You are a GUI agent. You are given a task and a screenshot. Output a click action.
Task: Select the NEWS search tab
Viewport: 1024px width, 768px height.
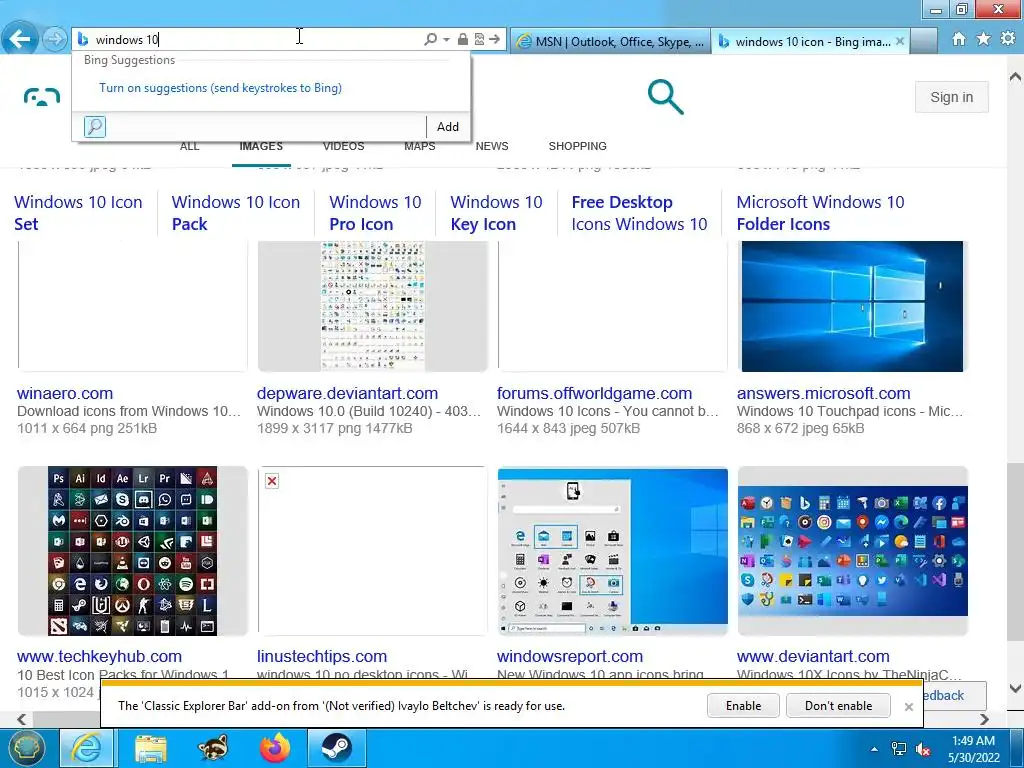[x=492, y=146]
